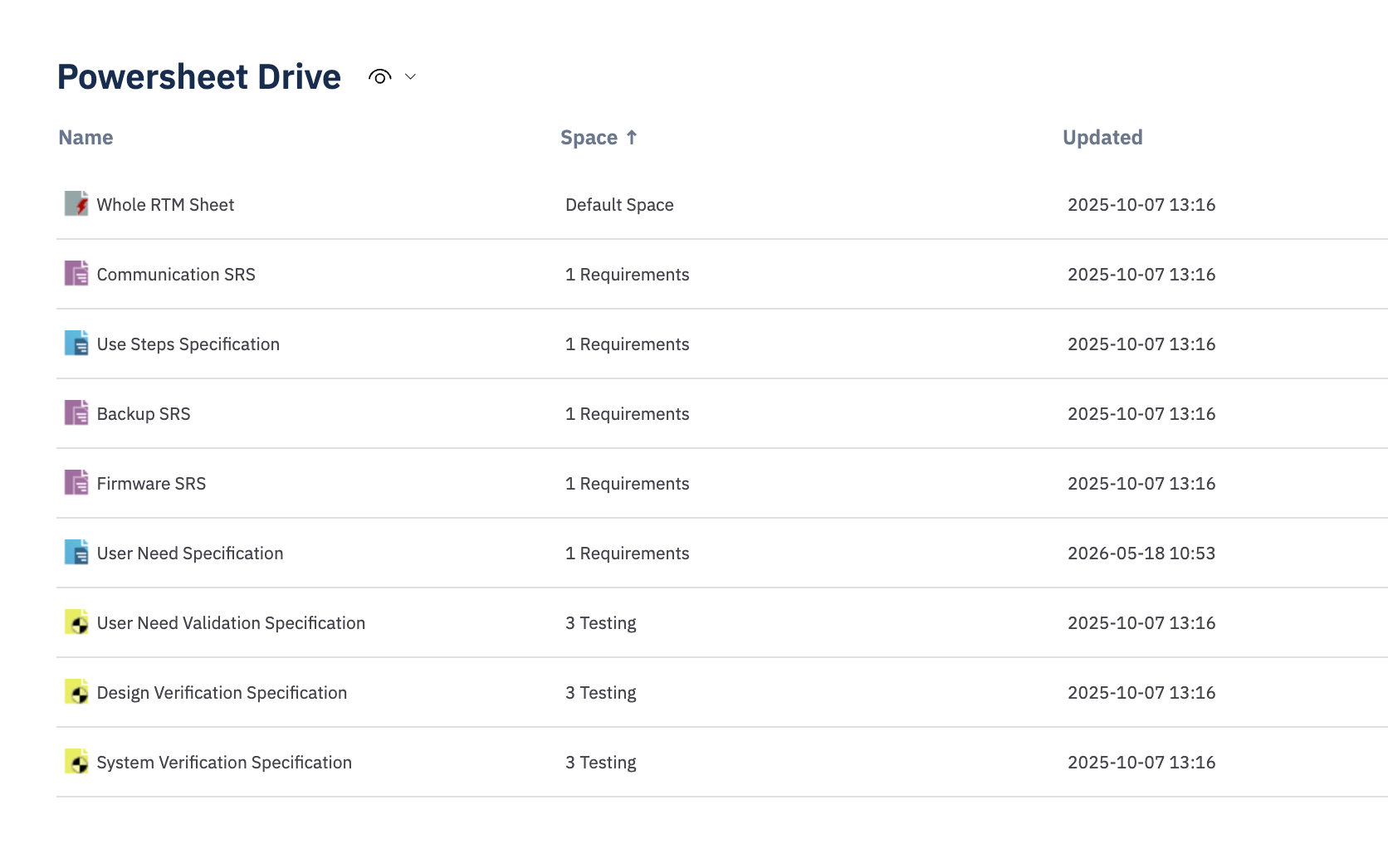The image size is (1388, 868).
Task: Open Backup SRS
Action: pos(144,414)
